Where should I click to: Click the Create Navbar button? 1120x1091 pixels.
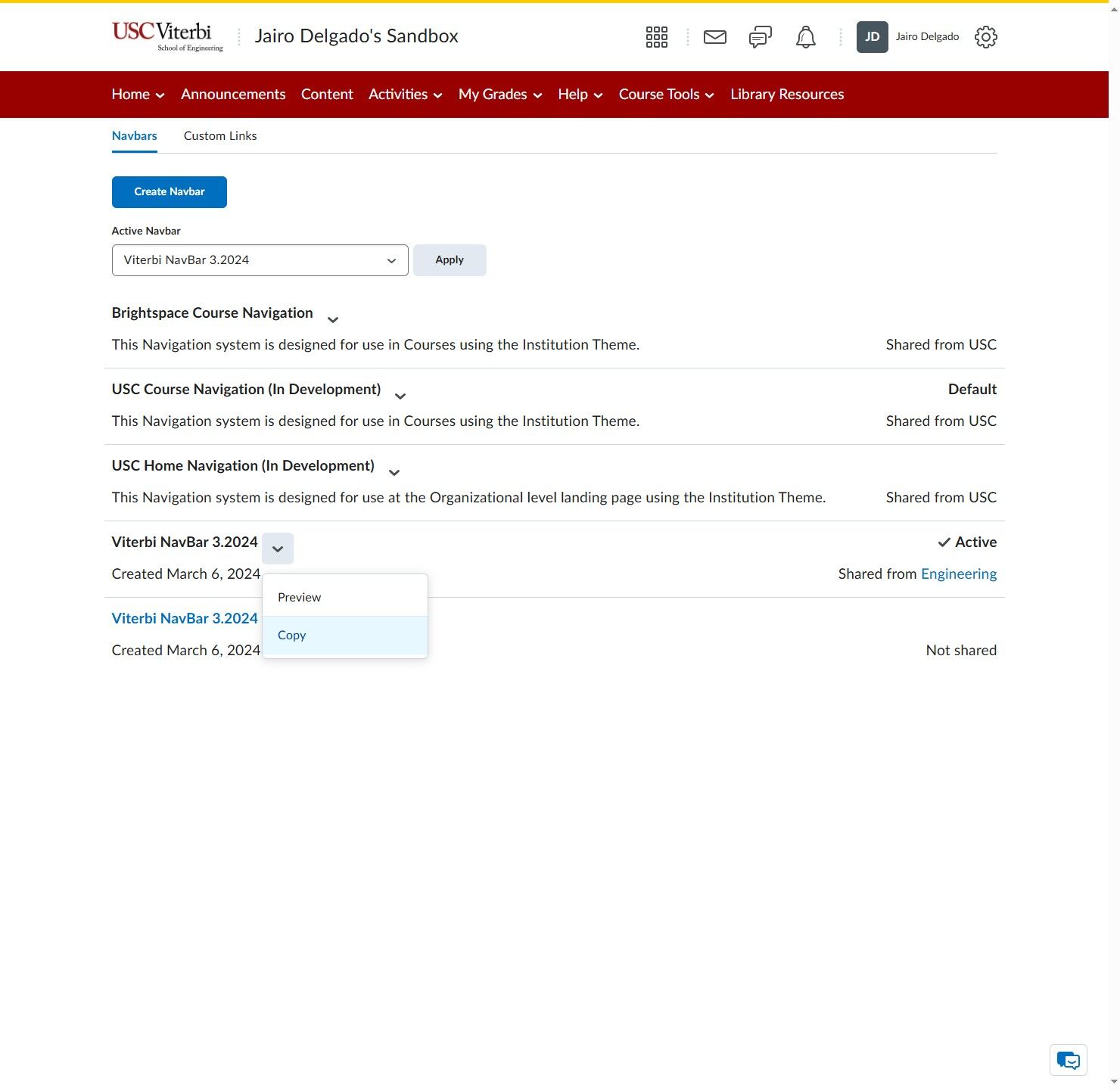170,192
